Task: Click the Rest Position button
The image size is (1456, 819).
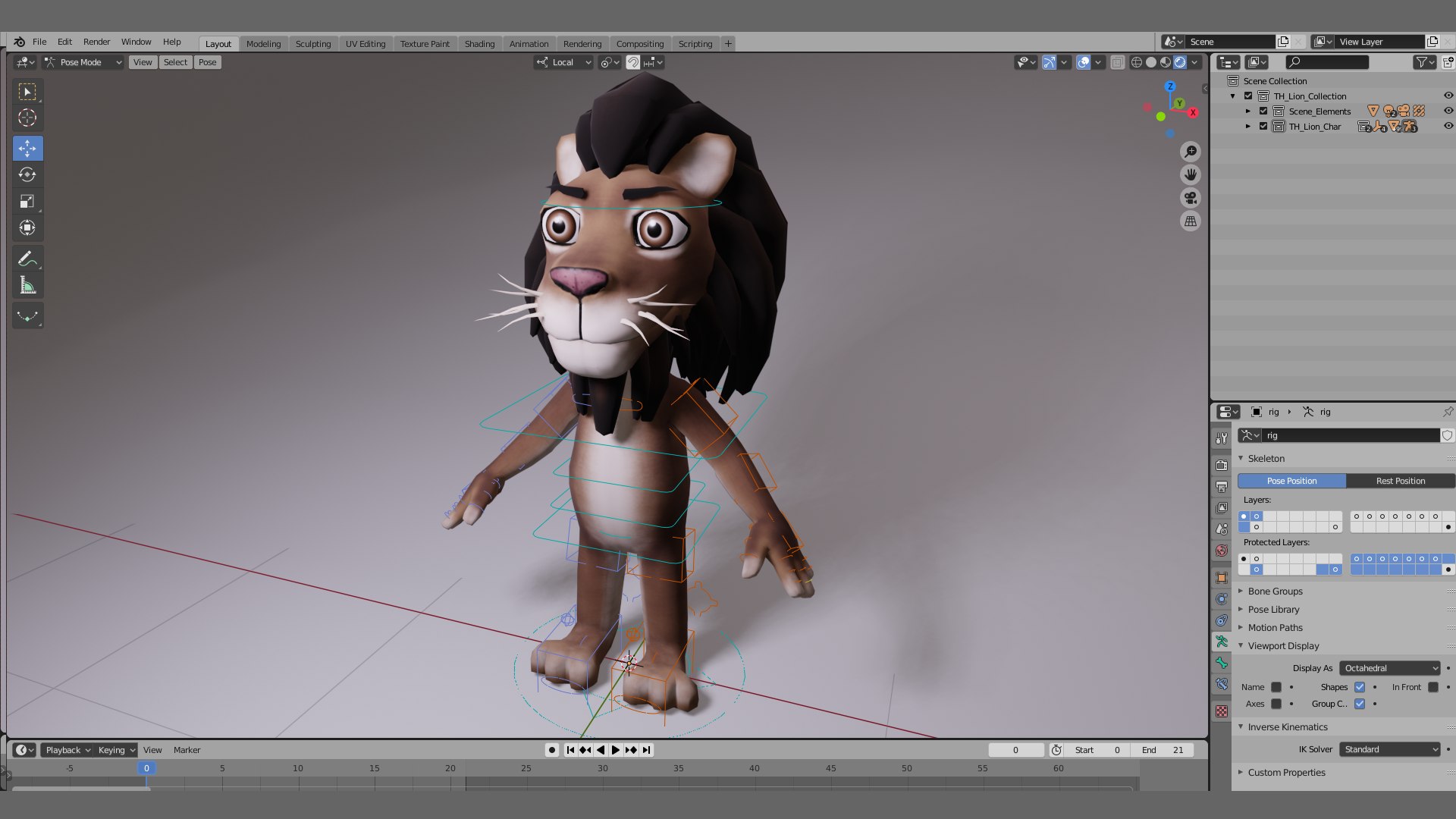Action: click(1400, 481)
